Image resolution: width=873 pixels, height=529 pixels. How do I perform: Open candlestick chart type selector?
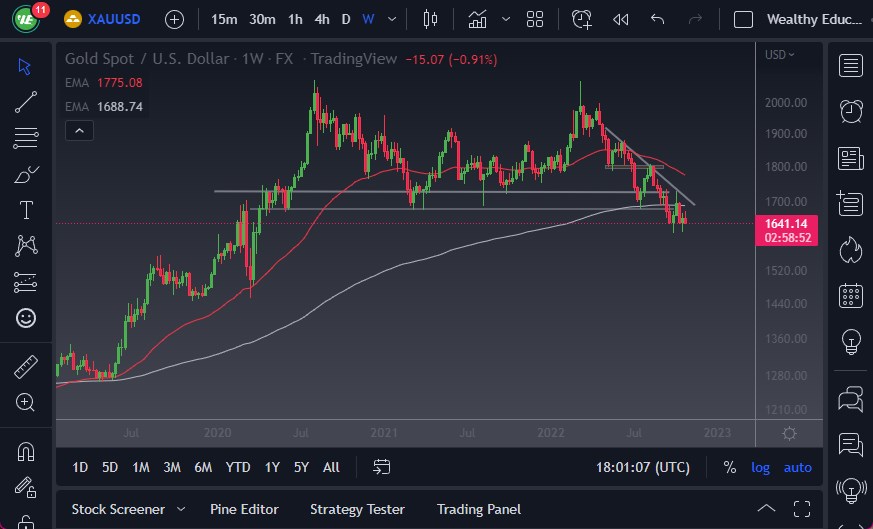pyautogui.click(x=431, y=19)
